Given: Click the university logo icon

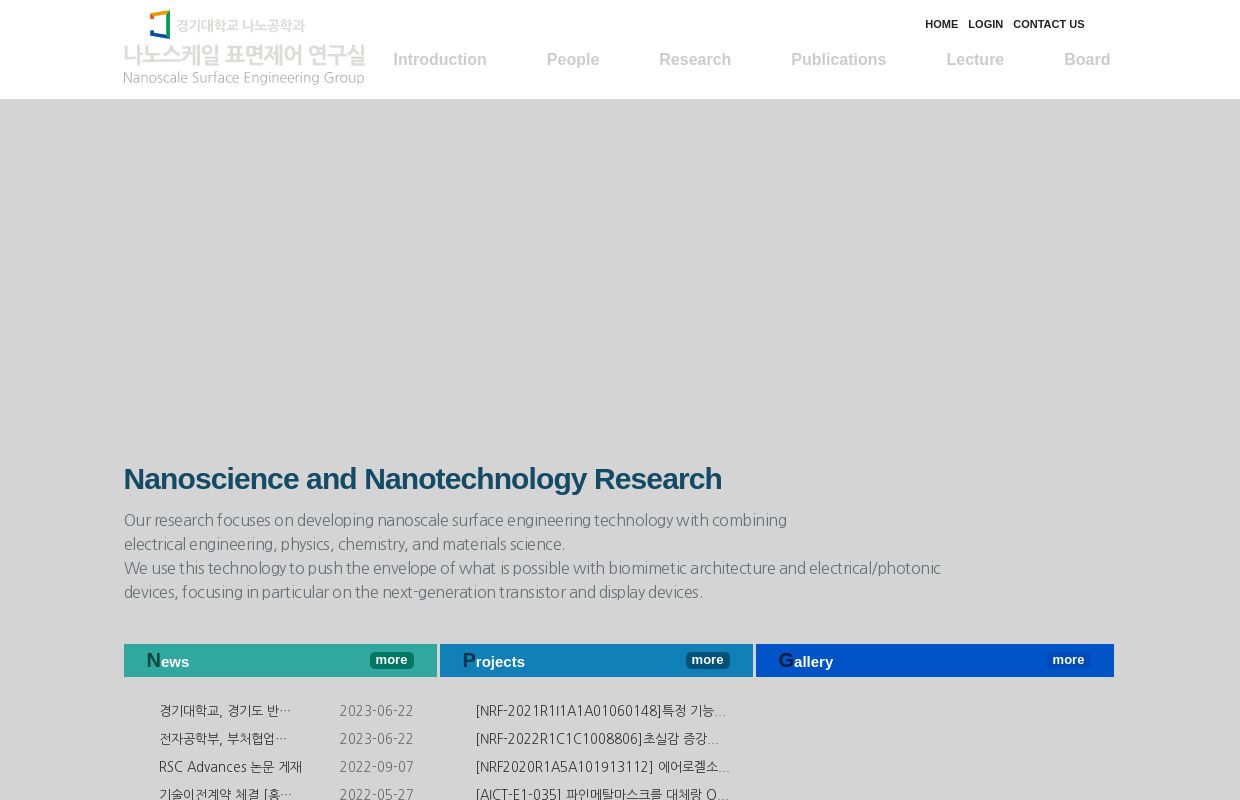Looking at the screenshot, I should point(160,23).
